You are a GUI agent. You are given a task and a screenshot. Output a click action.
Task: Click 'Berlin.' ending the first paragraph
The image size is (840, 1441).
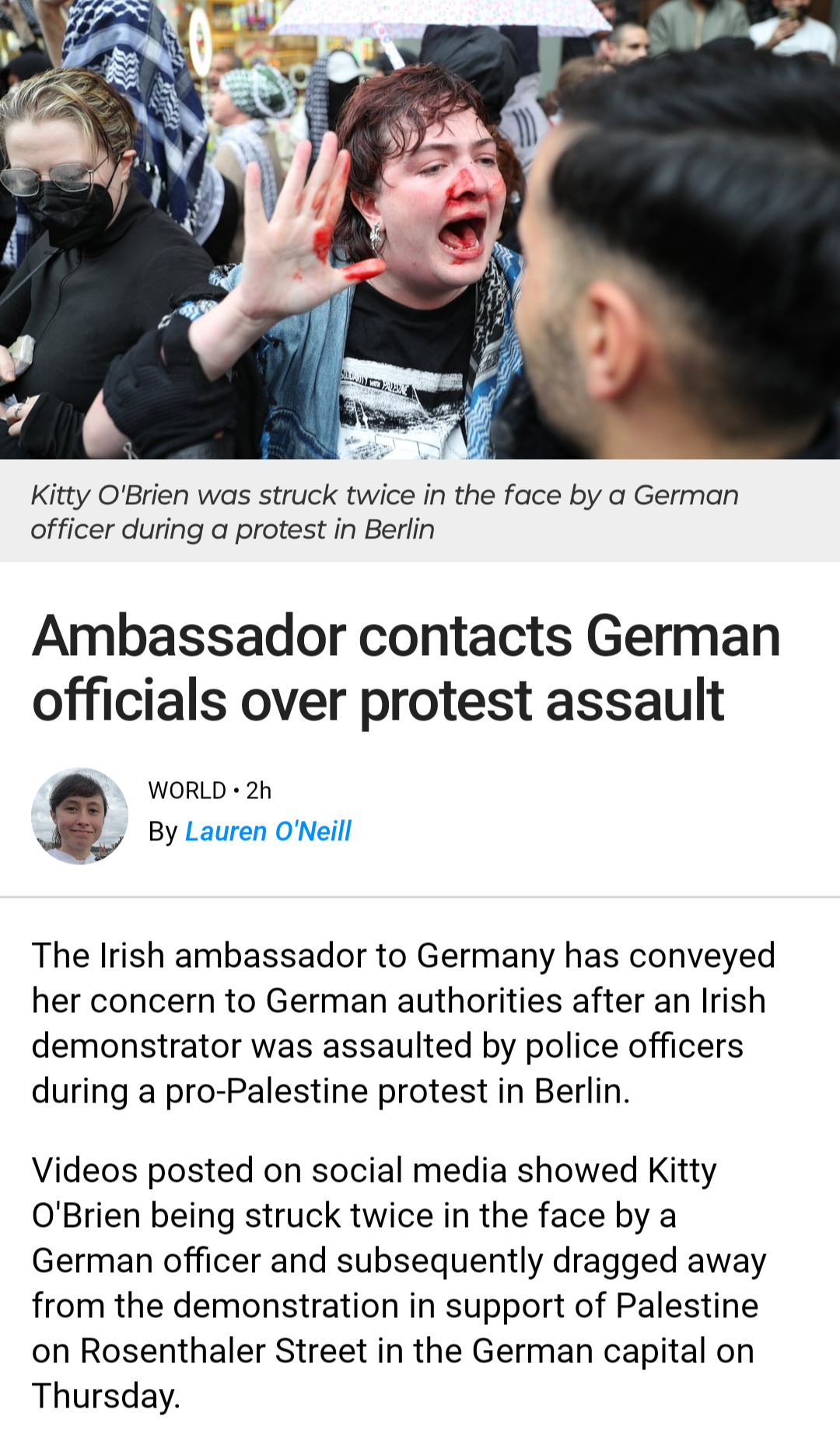(582, 1091)
